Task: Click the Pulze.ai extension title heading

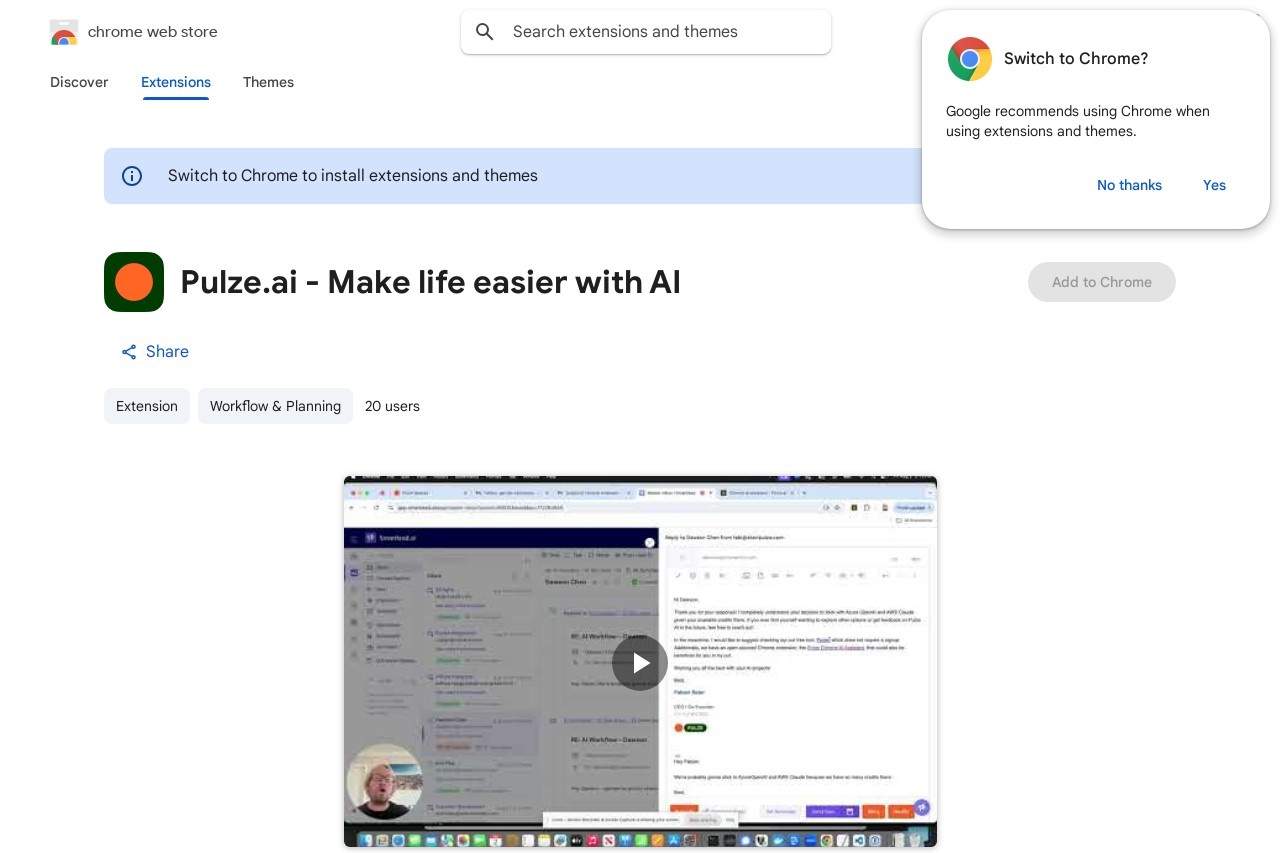Action: 431,282
